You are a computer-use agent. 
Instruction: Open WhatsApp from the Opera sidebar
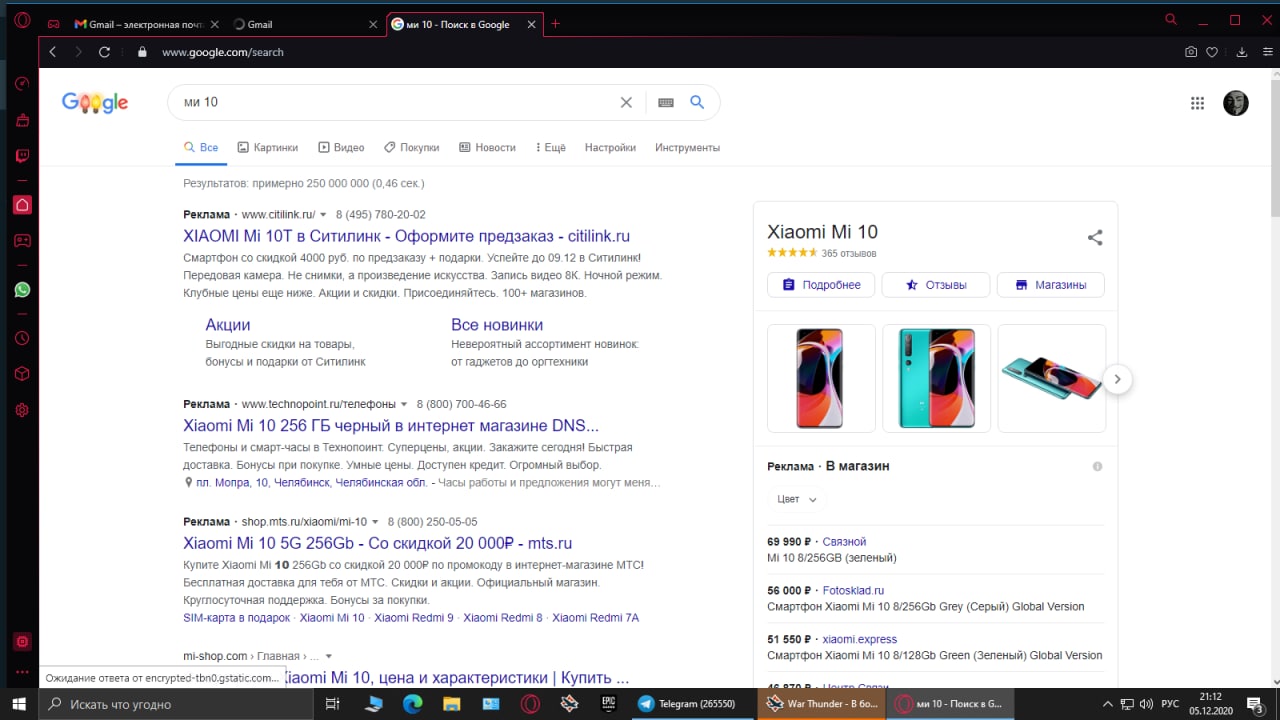(x=22, y=290)
